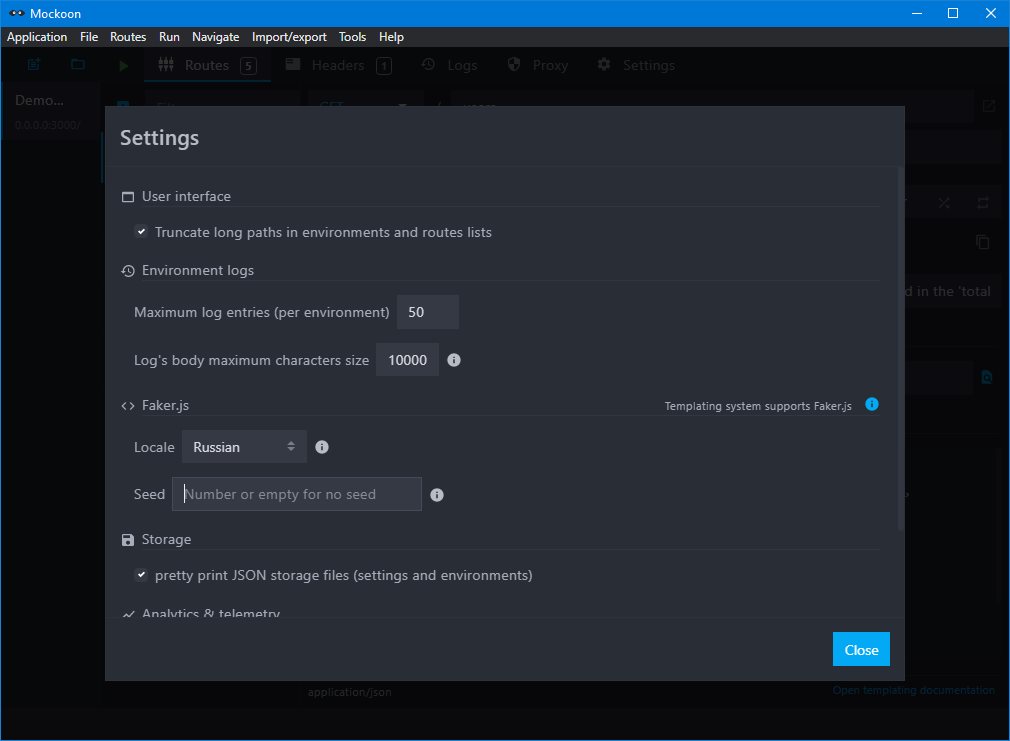Screen dimensions: 1010x741
Task: Click the Maximum log entries label
Action: tap(262, 312)
